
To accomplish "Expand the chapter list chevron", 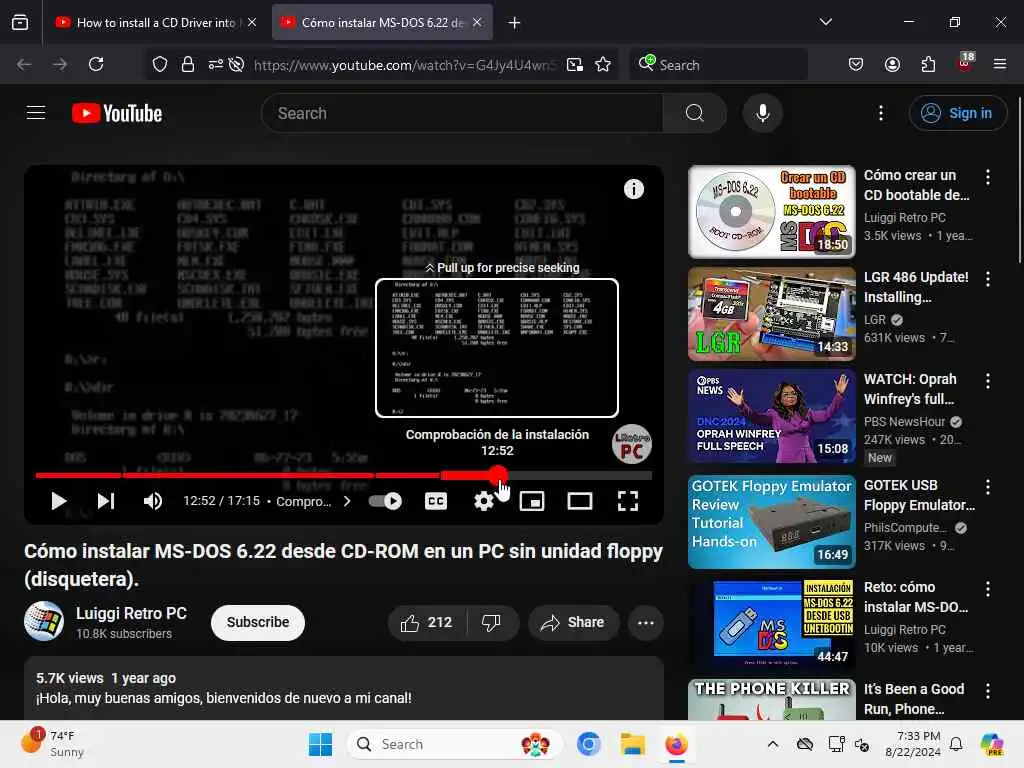I will (x=347, y=501).
